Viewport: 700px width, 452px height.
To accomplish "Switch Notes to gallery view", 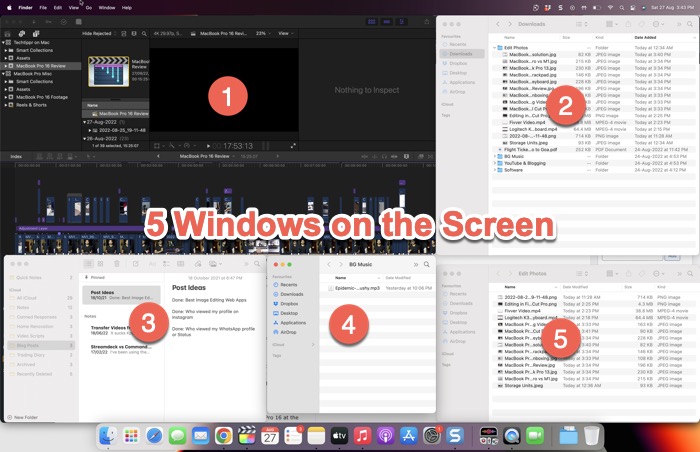I will point(100,264).
